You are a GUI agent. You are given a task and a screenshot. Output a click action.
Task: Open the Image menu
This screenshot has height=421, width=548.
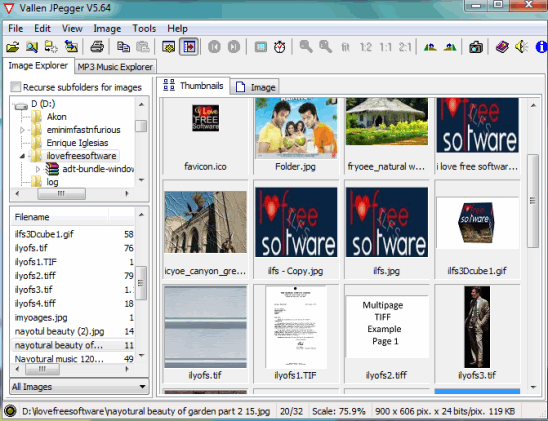tap(107, 28)
